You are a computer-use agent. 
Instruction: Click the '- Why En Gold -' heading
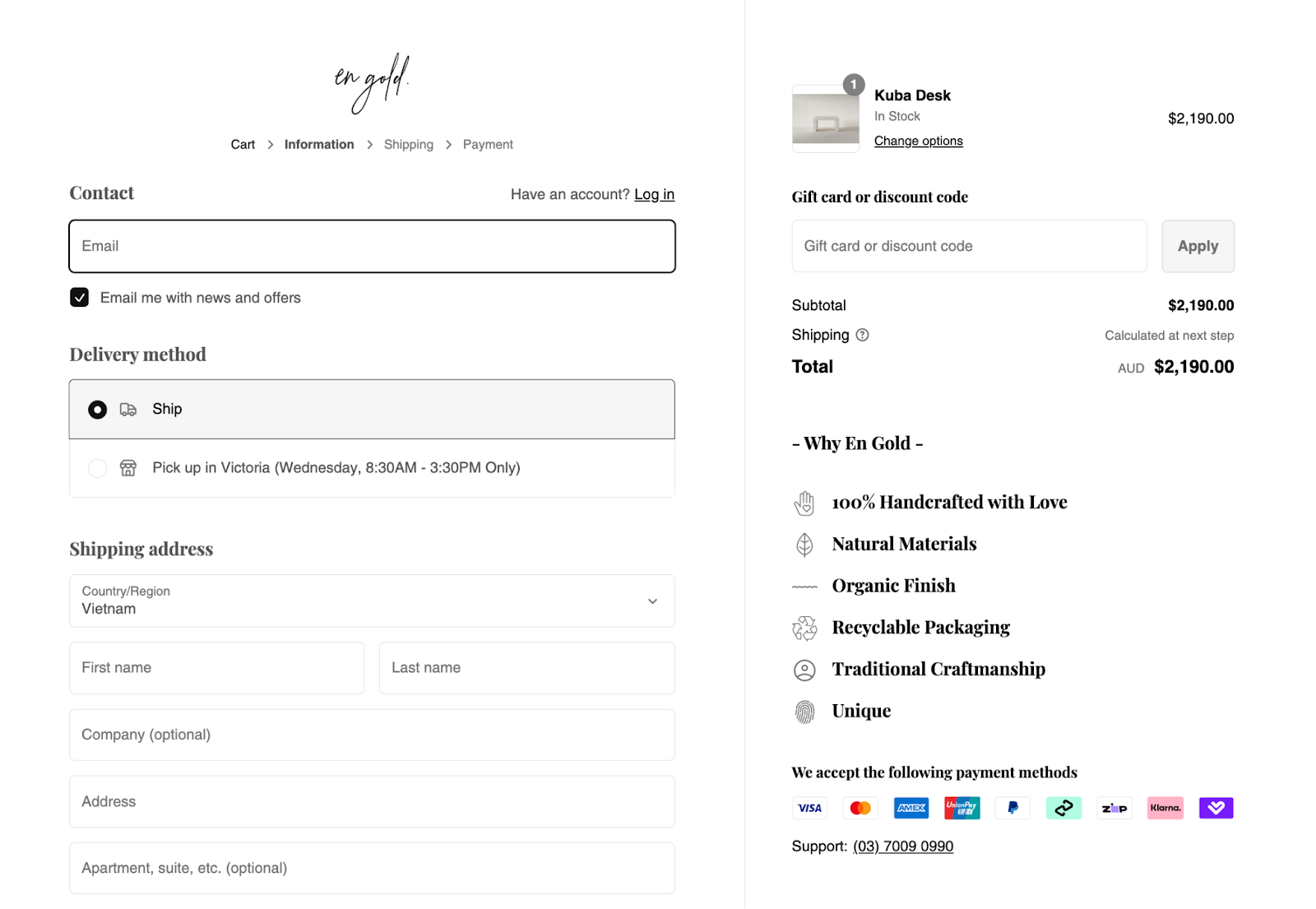(857, 443)
